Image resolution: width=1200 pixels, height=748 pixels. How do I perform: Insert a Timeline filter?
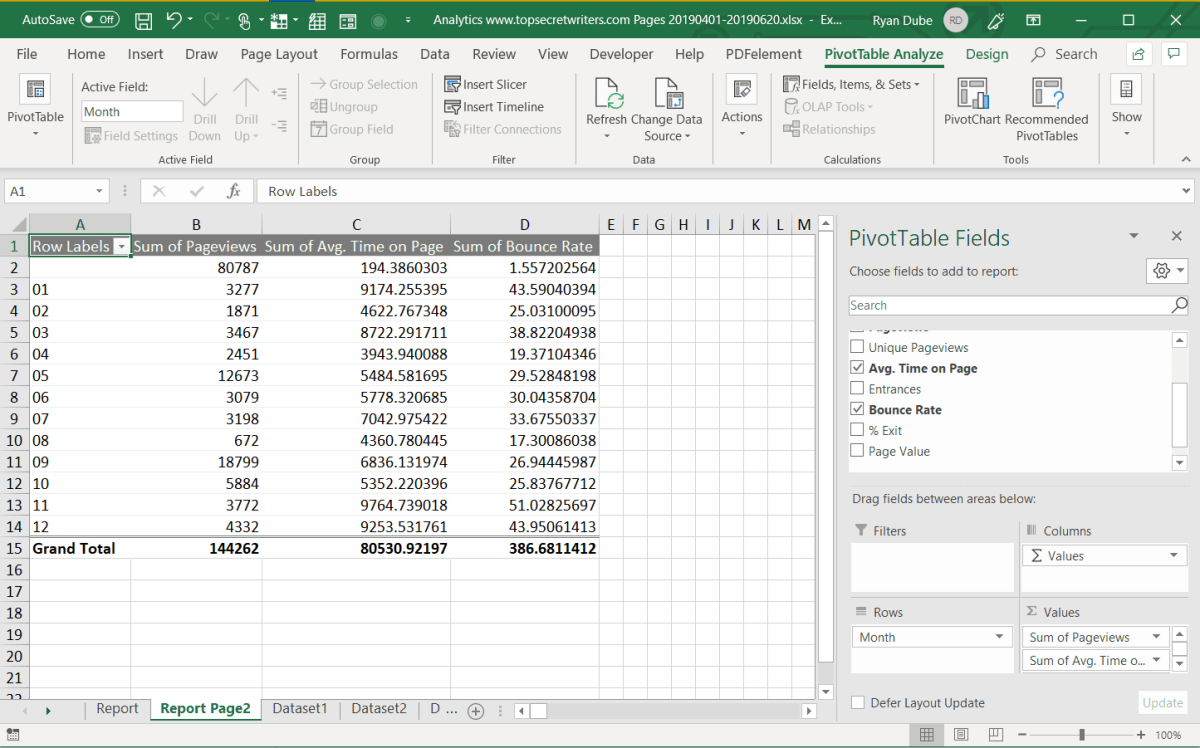(494, 107)
